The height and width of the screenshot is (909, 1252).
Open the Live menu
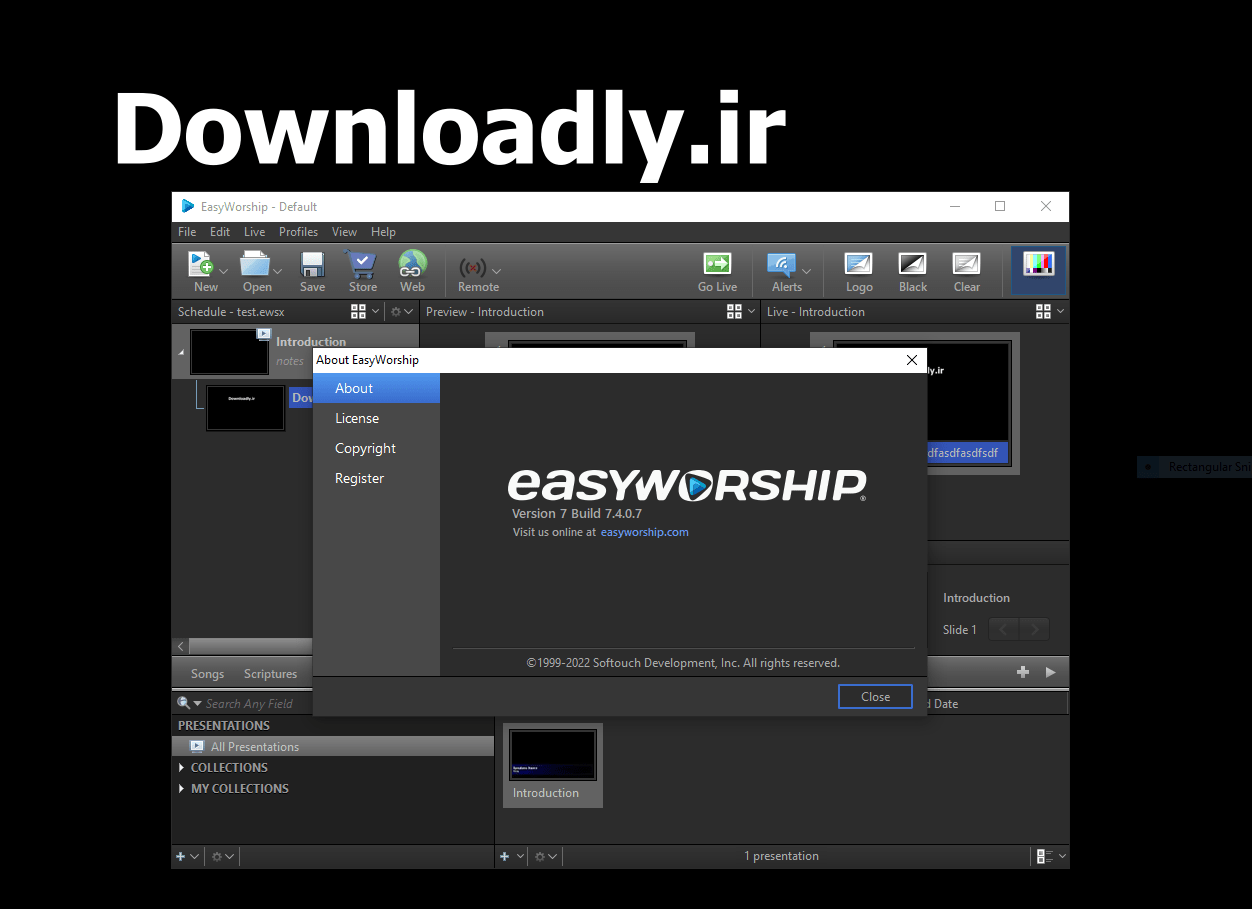(x=254, y=232)
